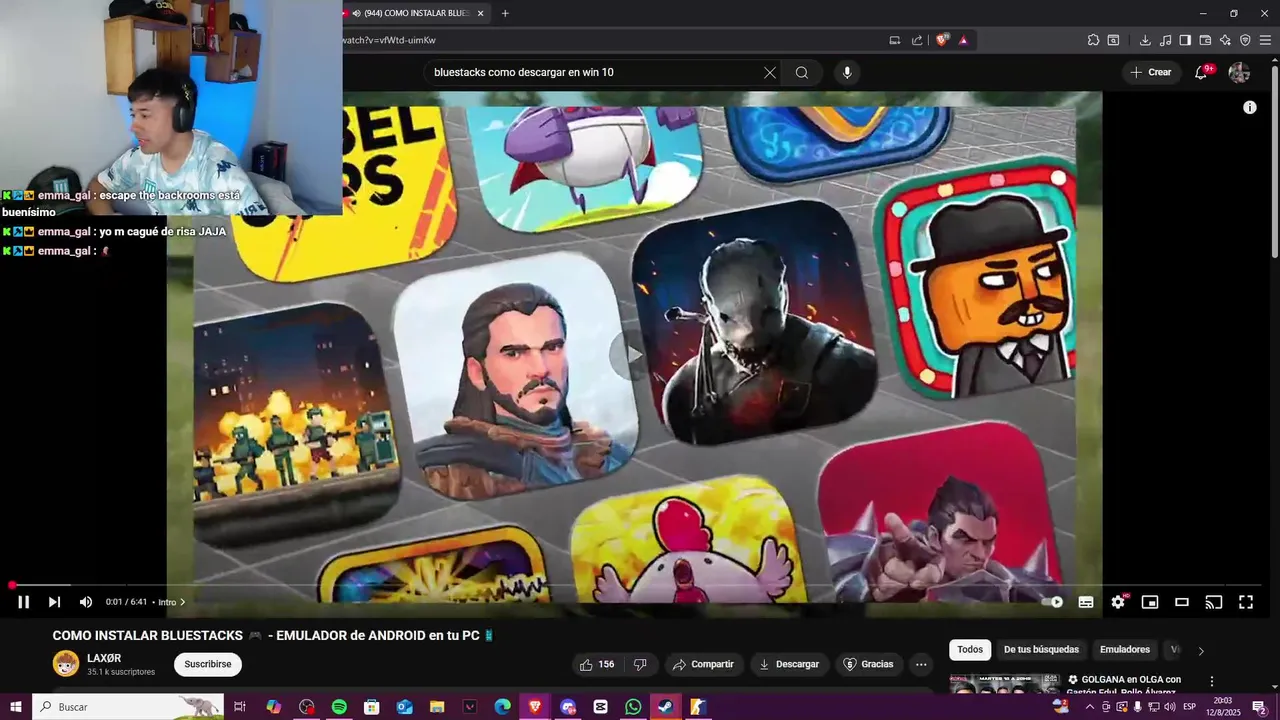Select the Emuladores filter chip

[1125, 650]
